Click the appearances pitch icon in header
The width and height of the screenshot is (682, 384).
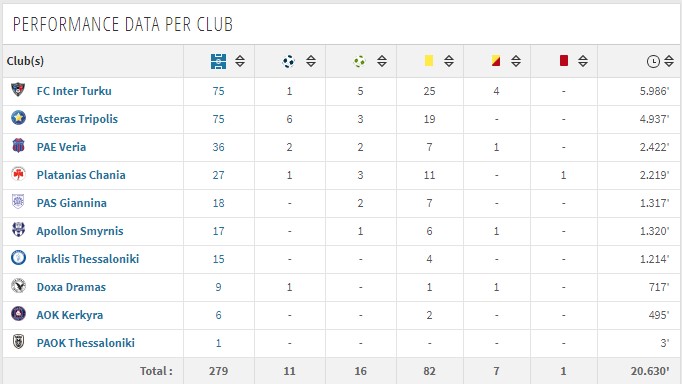[218, 61]
